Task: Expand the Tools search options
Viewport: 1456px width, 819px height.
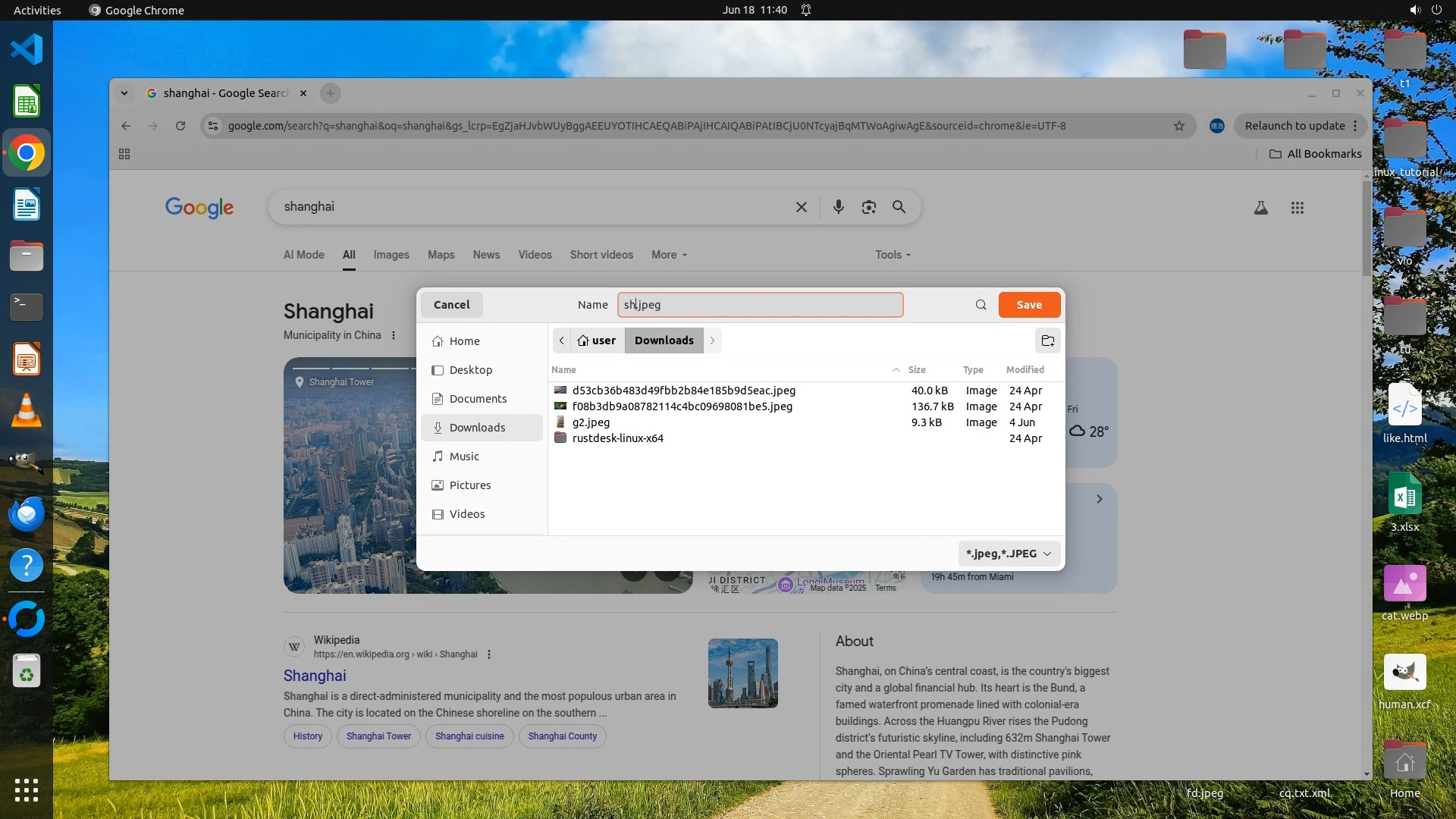Action: click(892, 255)
